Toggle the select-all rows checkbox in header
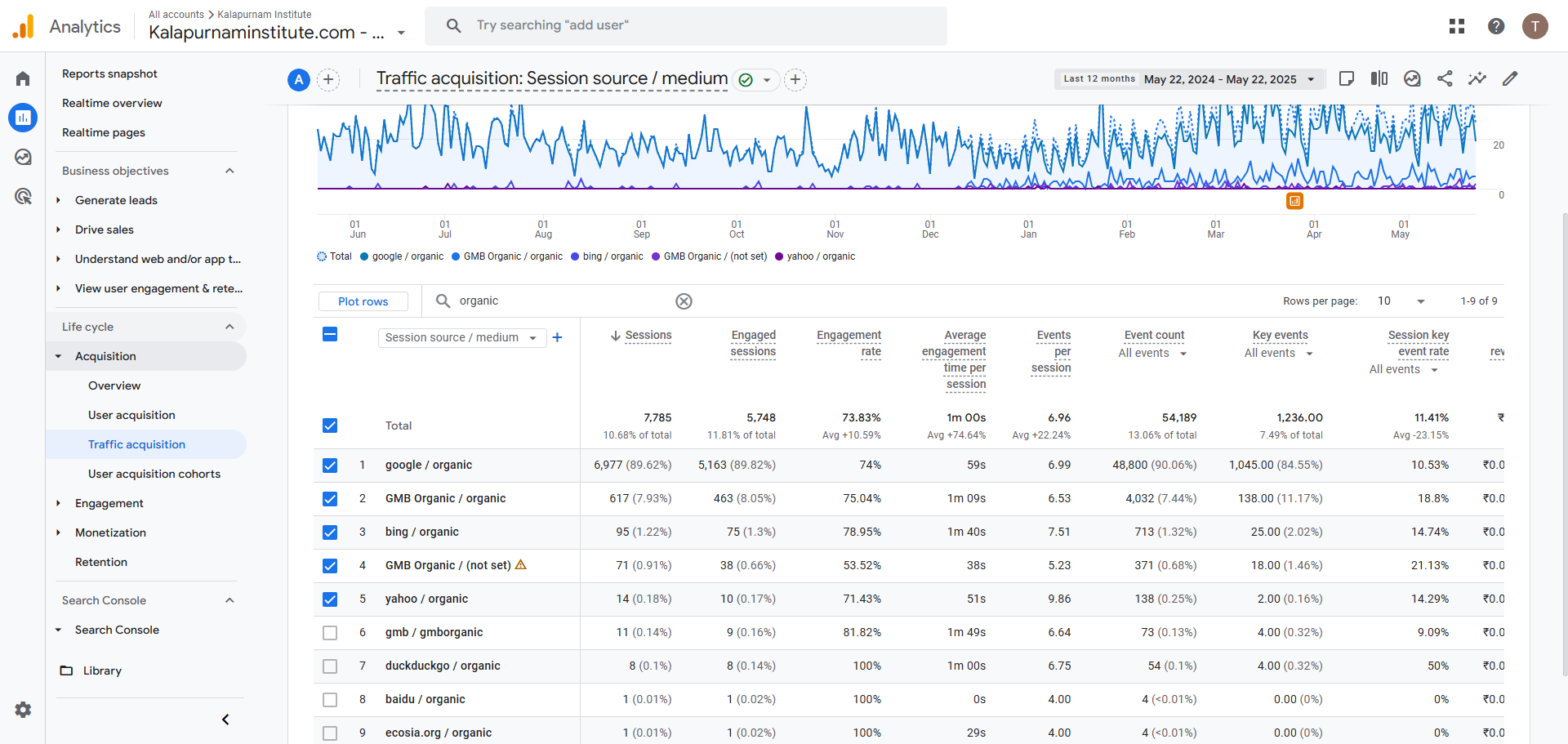 coord(330,334)
